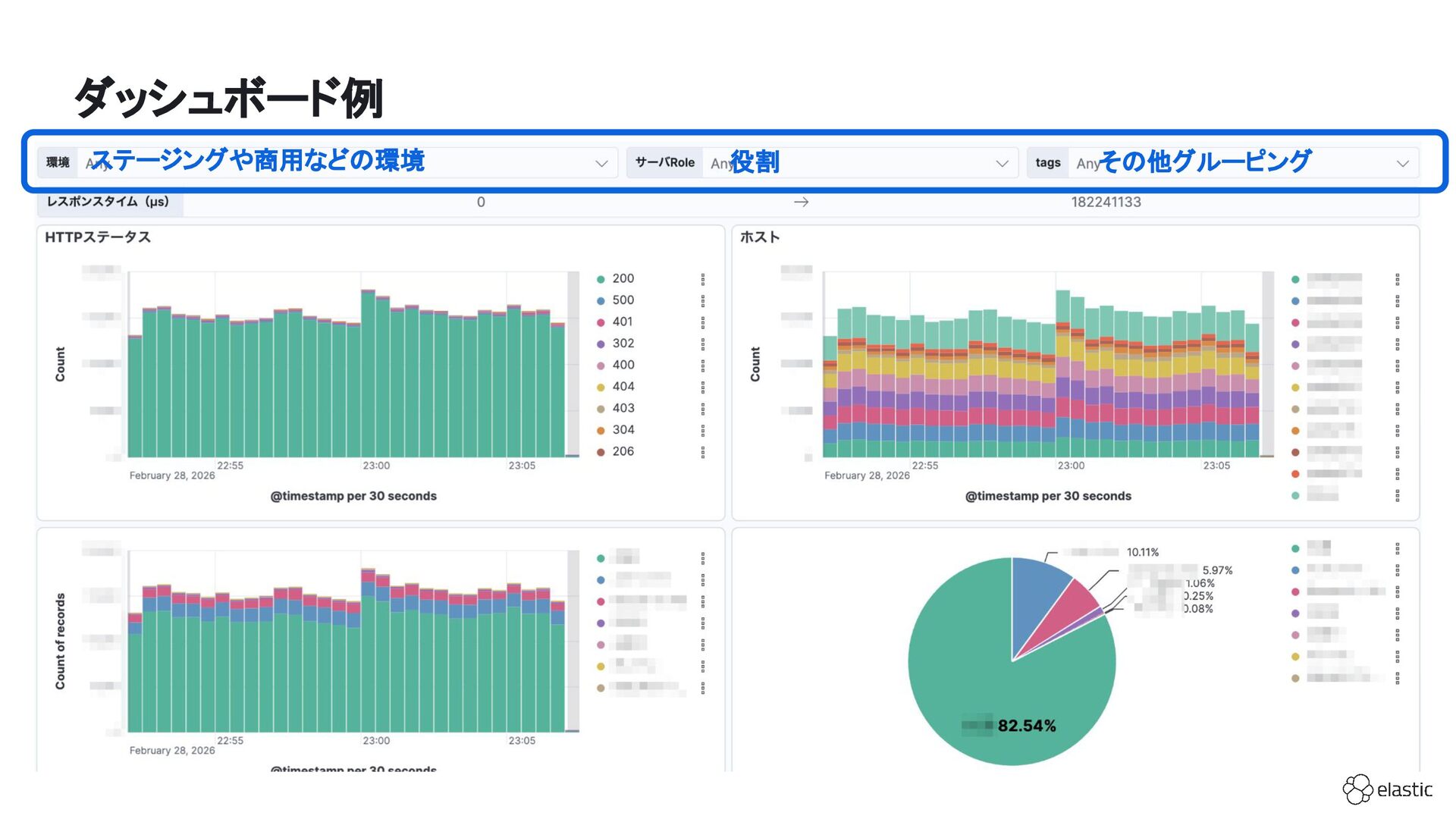Click the response time range arrow

(801, 202)
